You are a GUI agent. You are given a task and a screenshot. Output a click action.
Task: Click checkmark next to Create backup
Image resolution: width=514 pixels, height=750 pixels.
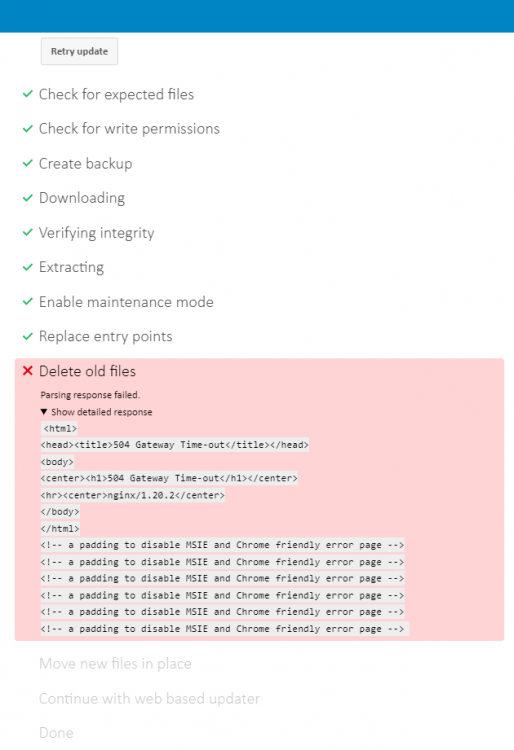coord(28,163)
